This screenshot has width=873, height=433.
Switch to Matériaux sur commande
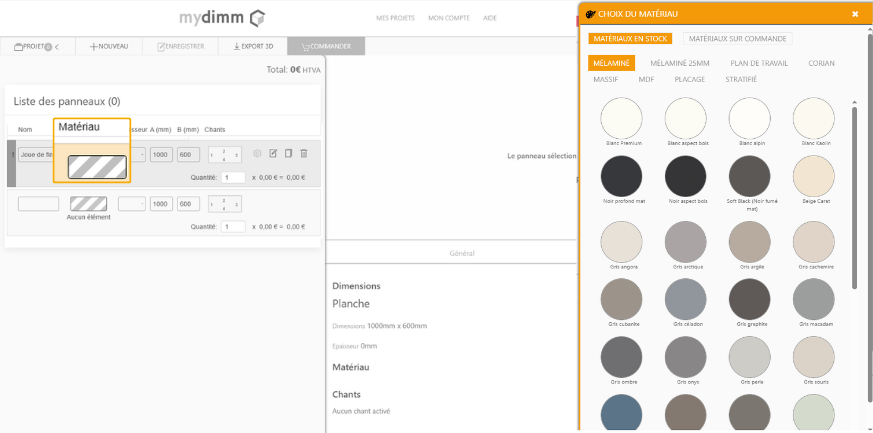click(x=738, y=39)
